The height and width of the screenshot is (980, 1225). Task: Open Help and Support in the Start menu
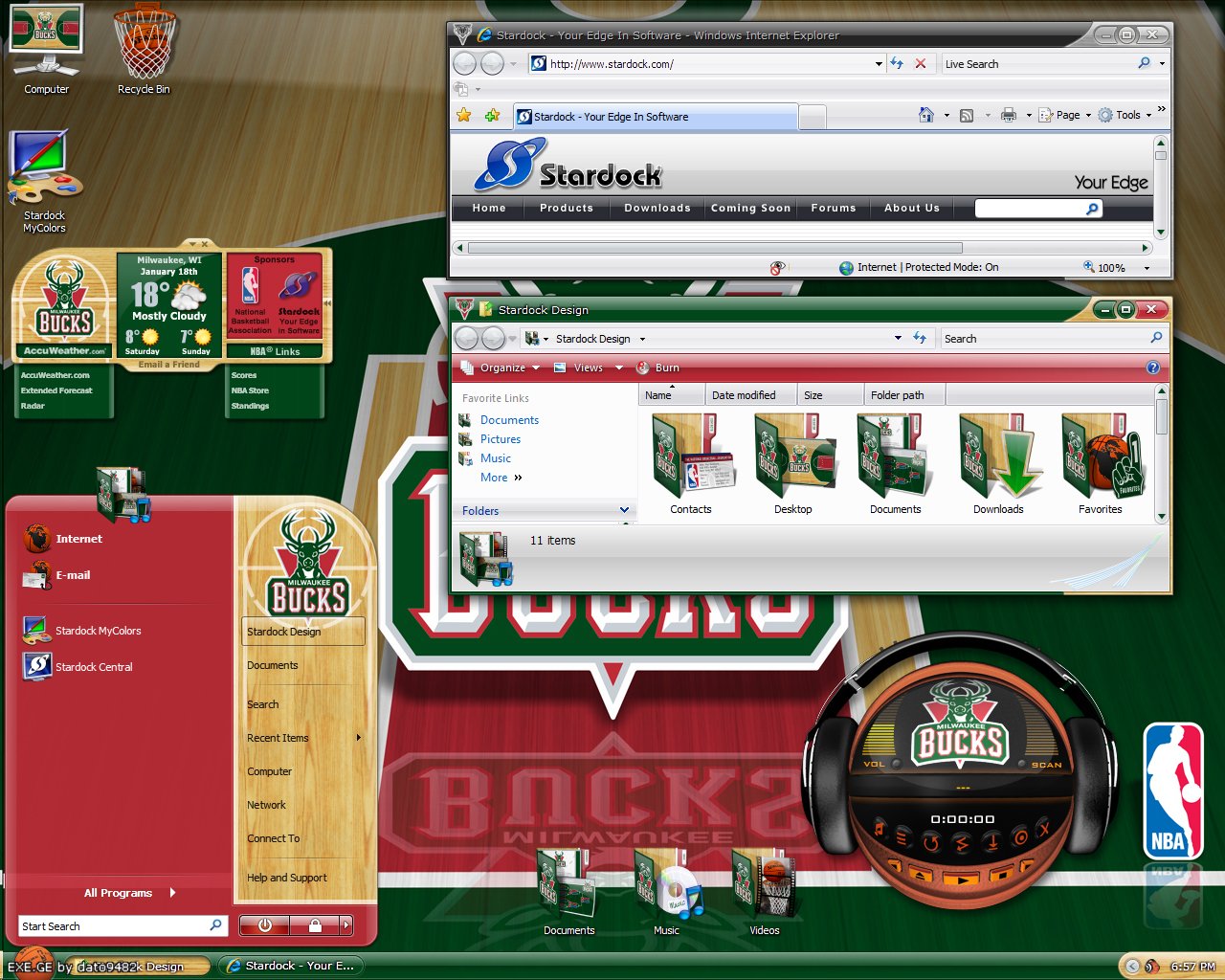(x=287, y=878)
